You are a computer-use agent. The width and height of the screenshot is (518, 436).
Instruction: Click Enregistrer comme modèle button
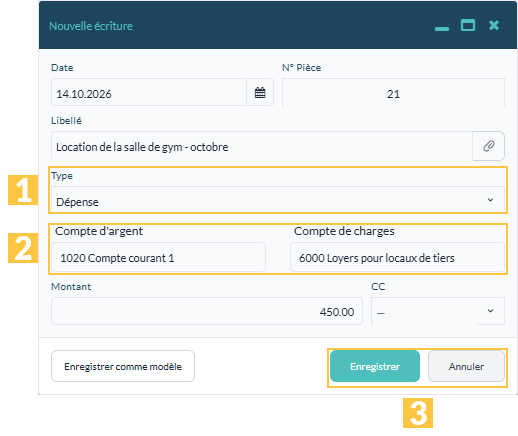tap(123, 366)
